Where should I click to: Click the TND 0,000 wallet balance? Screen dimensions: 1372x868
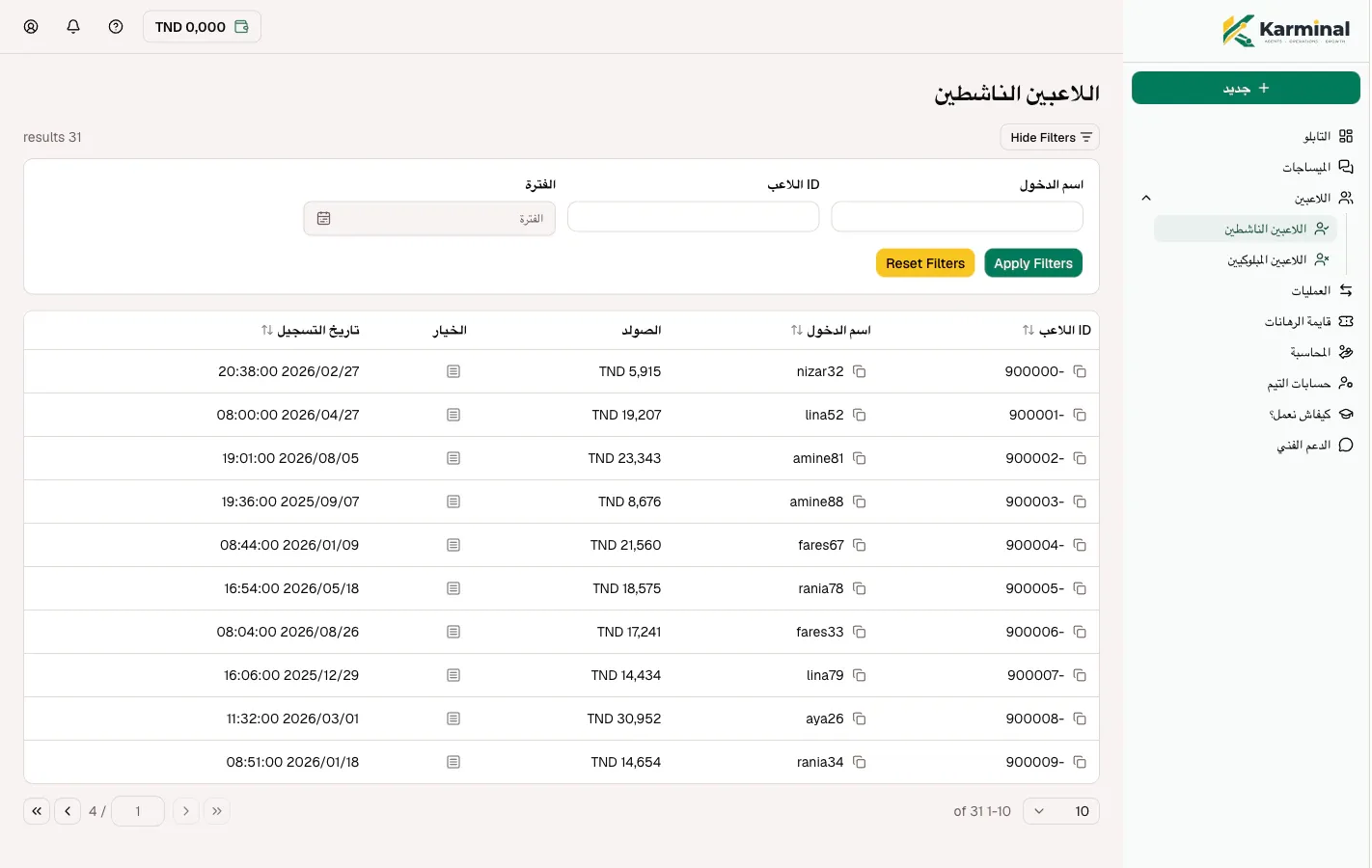tap(202, 27)
